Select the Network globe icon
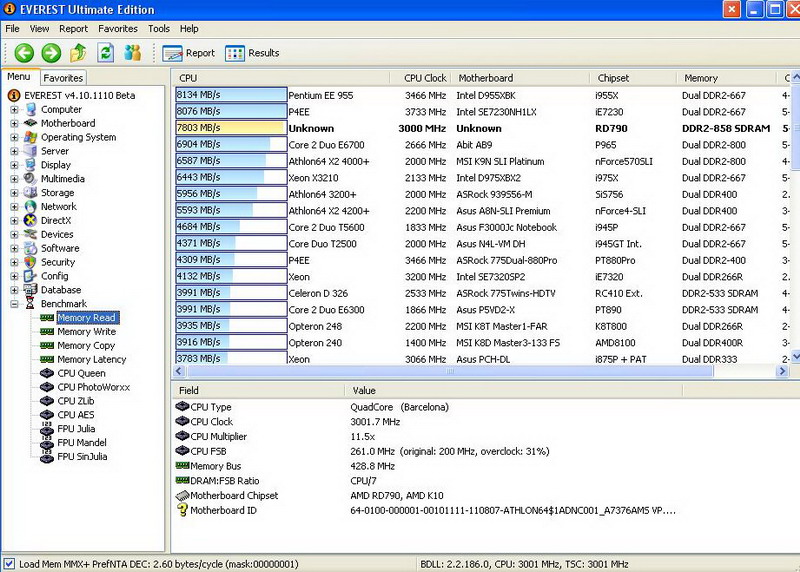This screenshot has height=572, width=800. (31, 206)
